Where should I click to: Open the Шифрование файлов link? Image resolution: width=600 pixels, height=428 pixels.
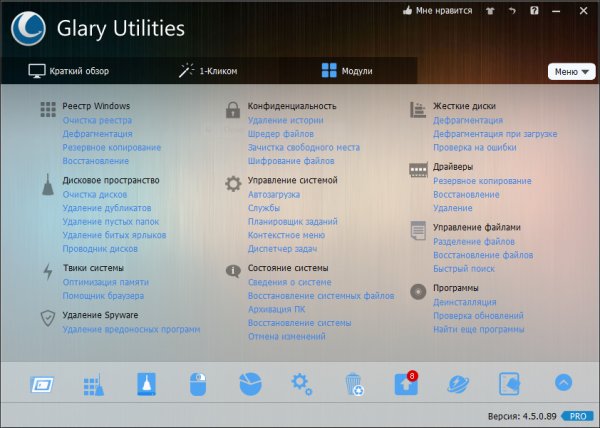click(291, 161)
